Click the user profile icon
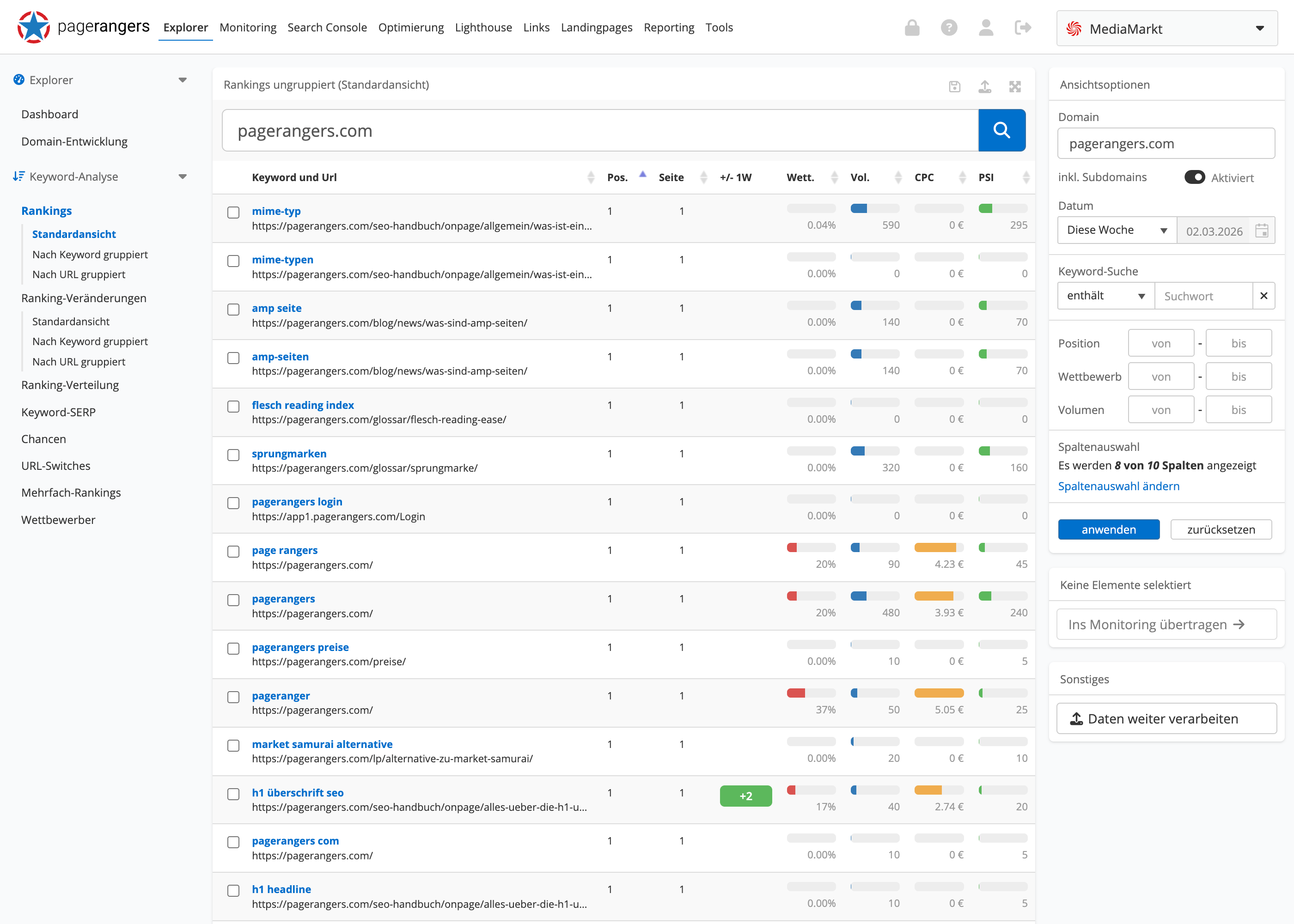 pos(986,27)
